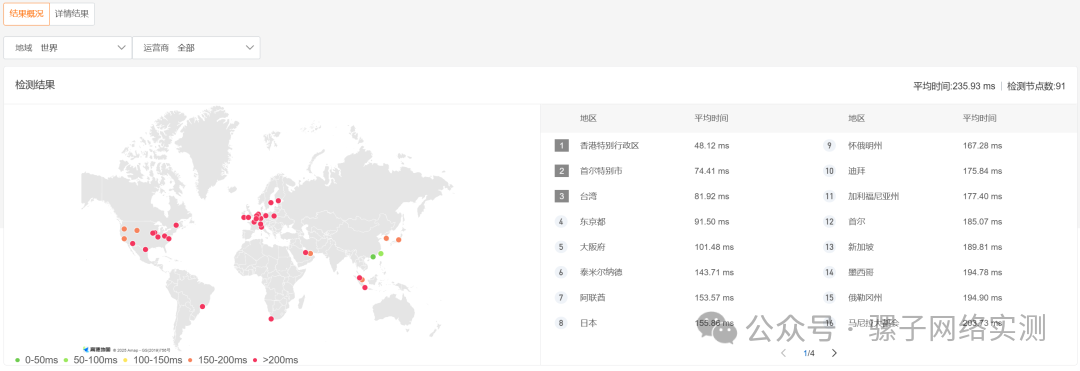Go to previous page of results
The height and width of the screenshot is (371, 1080).
tap(784, 353)
